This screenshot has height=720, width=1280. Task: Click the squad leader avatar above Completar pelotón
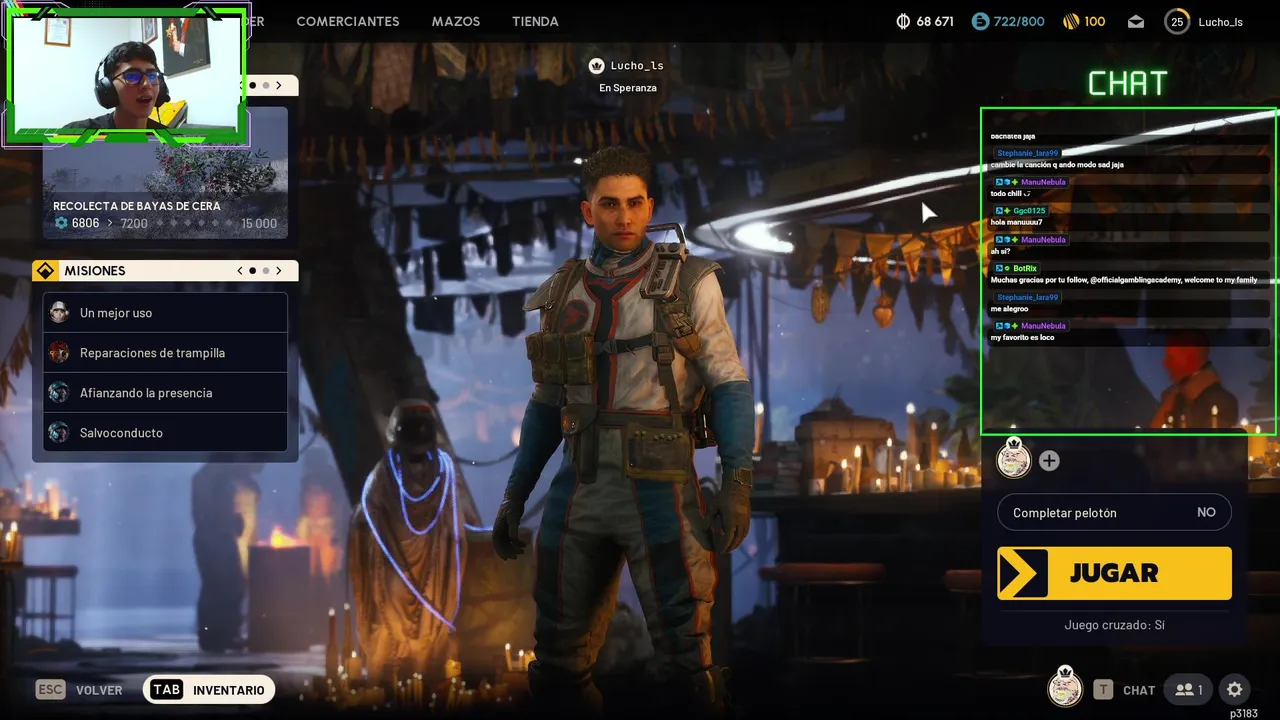(x=1014, y=459)
